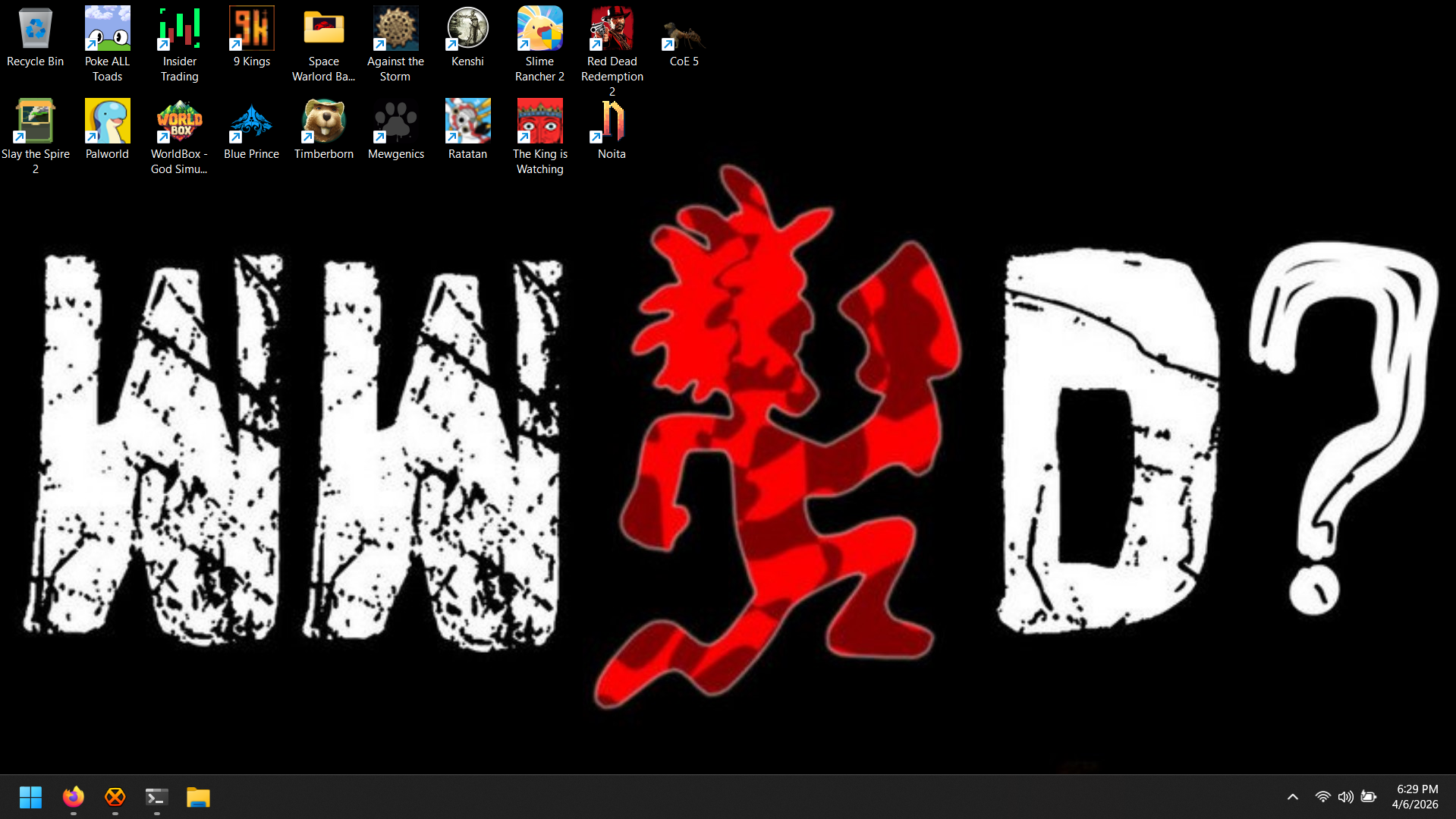This screenshot has height=819, width=1456.
Task: Open Firefox from the taskbar
Action: point(73,797)
